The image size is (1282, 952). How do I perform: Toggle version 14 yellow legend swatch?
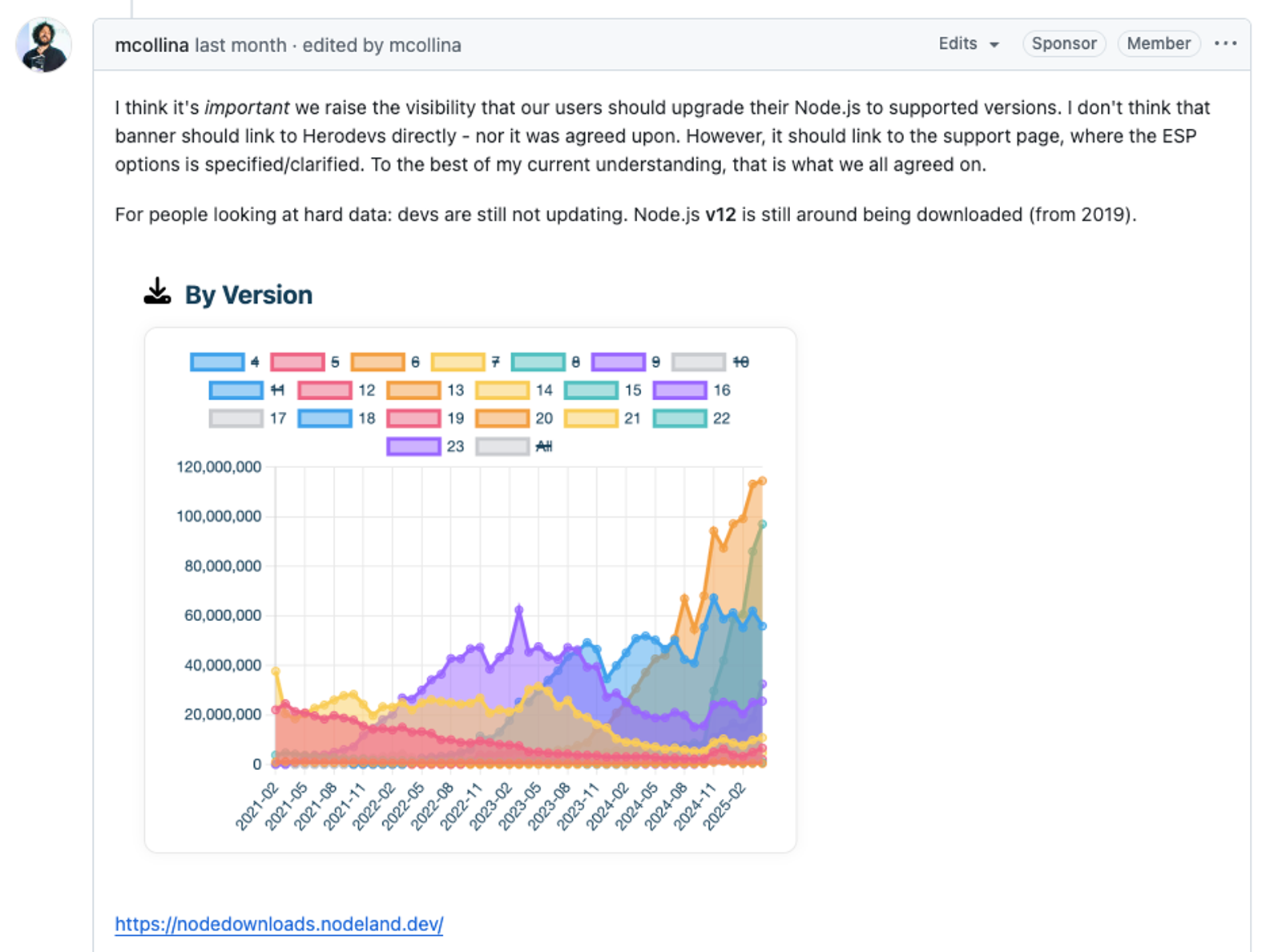point(502,390)
